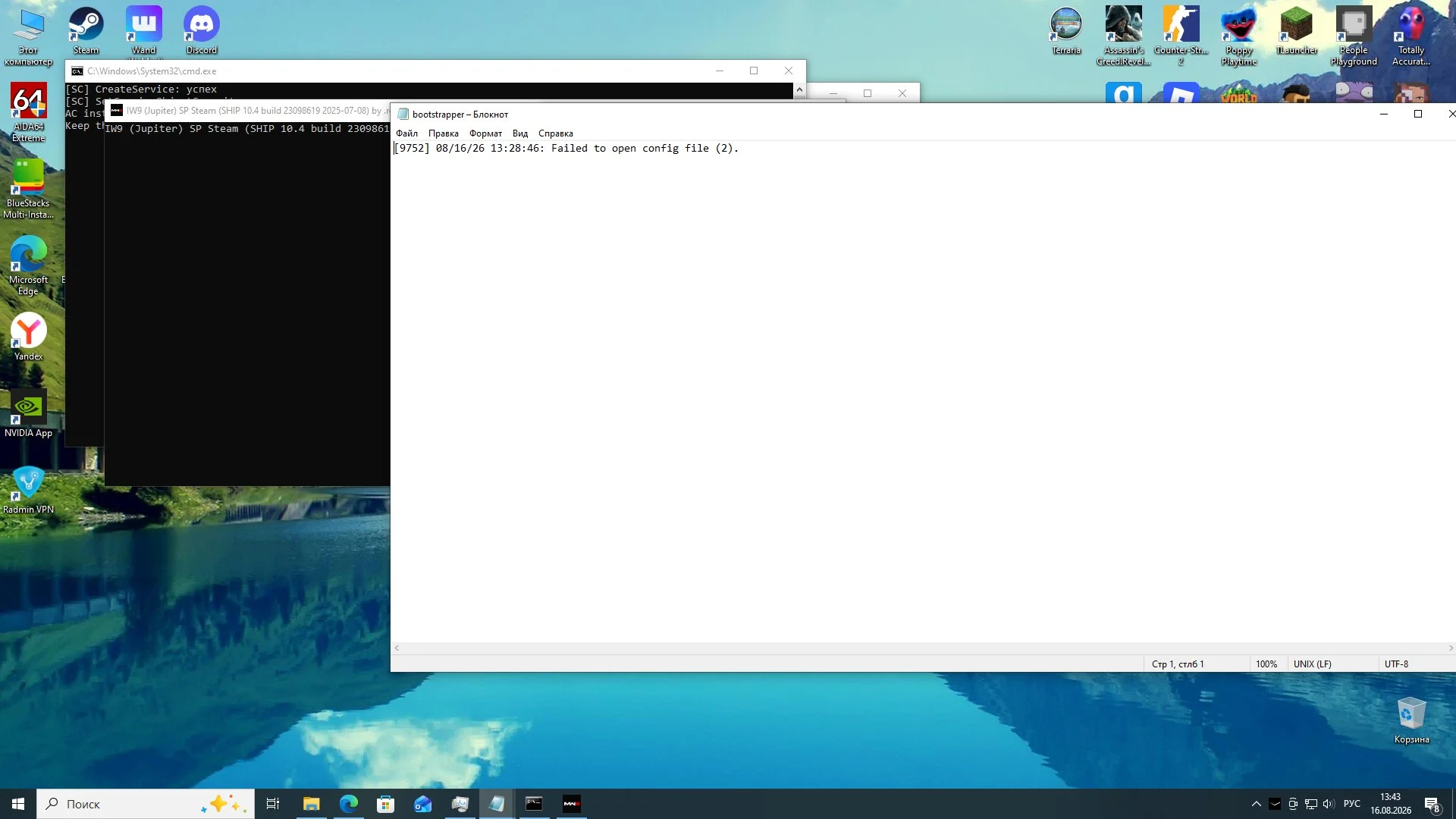1456x819 pixels.
Task: Maximize the bootstrapper Notepad window
Action: [x=1418, y=114]
